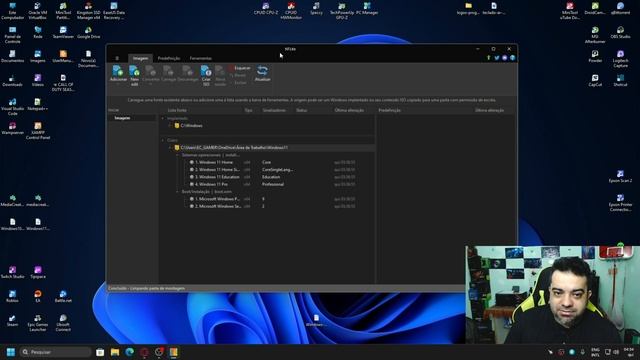
Task: Switch to the Imagem ribbon tab
Action: (x=140, y=58)
